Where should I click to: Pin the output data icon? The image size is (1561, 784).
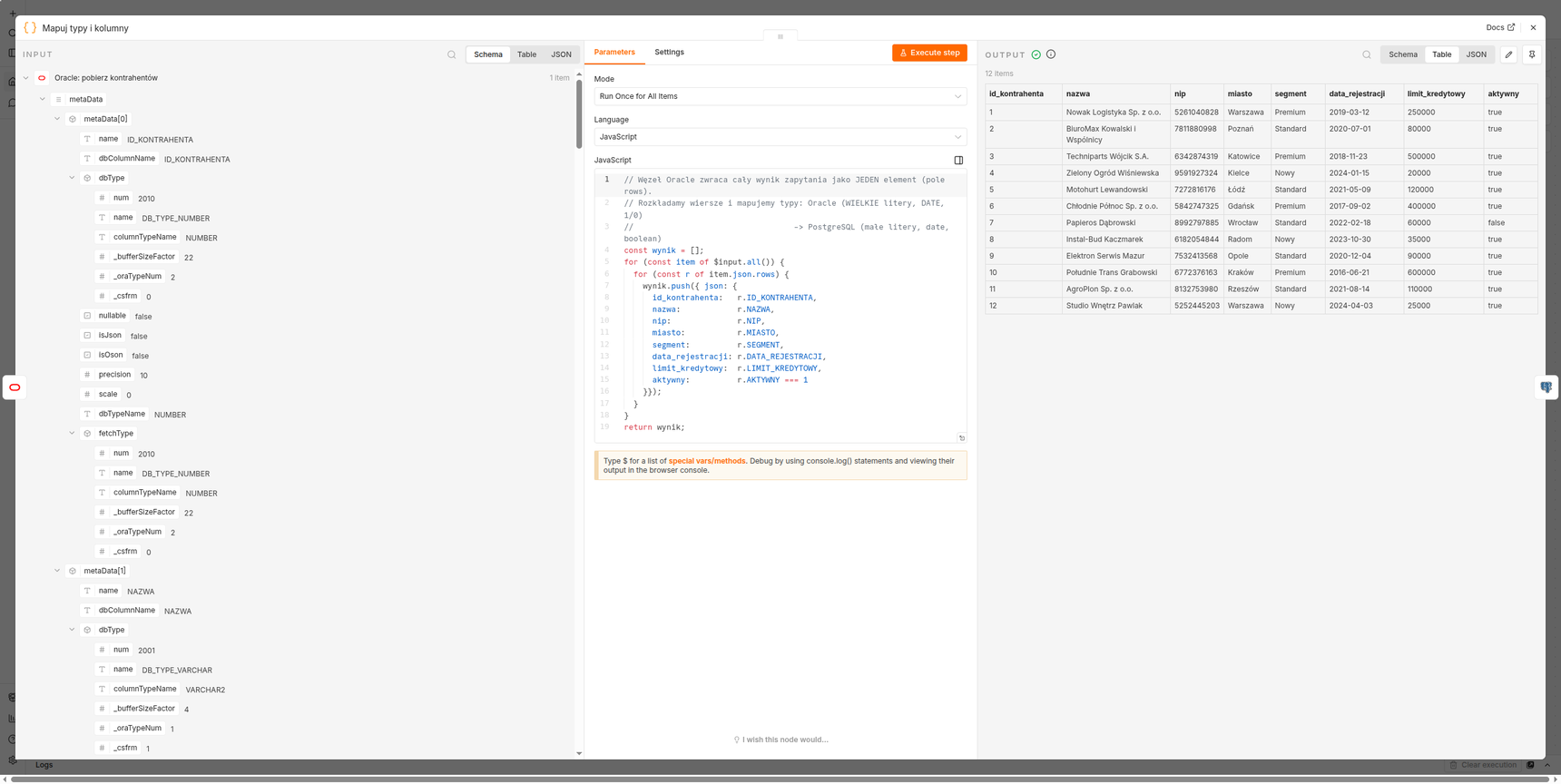point(1532,54)
